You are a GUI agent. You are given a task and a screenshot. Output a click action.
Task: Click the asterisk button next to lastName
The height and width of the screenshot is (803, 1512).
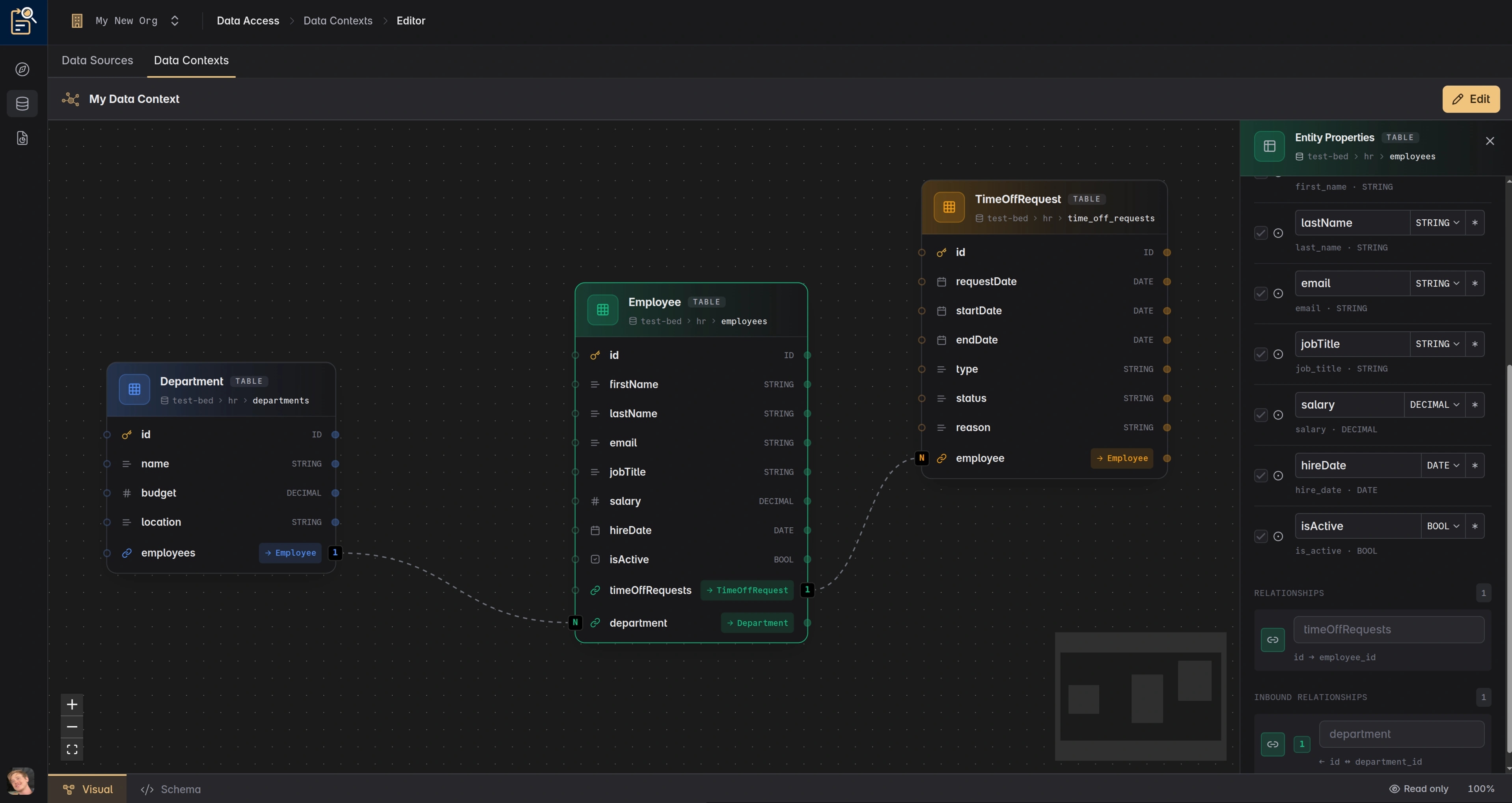(1475, 223)
